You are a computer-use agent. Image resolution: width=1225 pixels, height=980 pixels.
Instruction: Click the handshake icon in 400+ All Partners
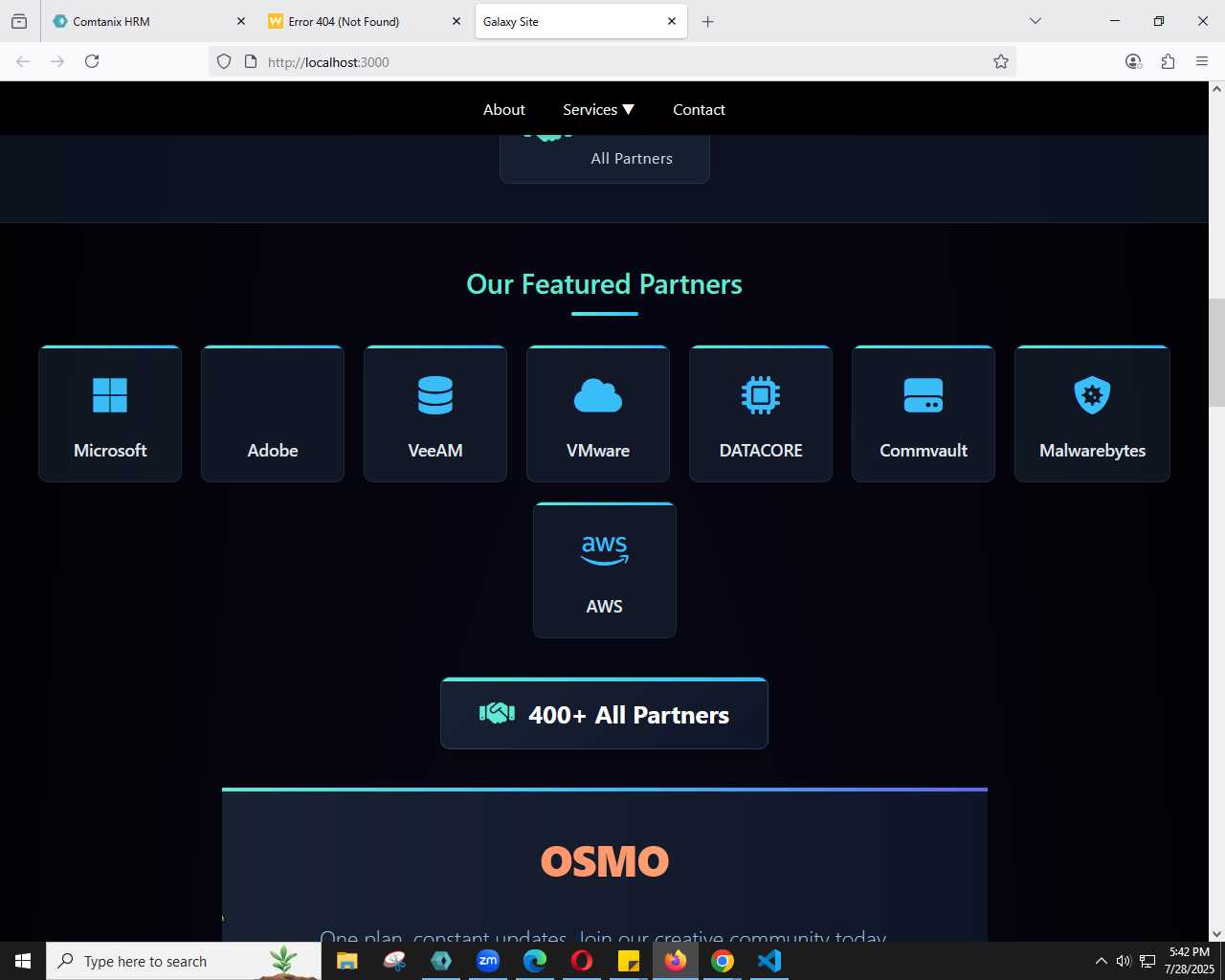pos(497,714)
